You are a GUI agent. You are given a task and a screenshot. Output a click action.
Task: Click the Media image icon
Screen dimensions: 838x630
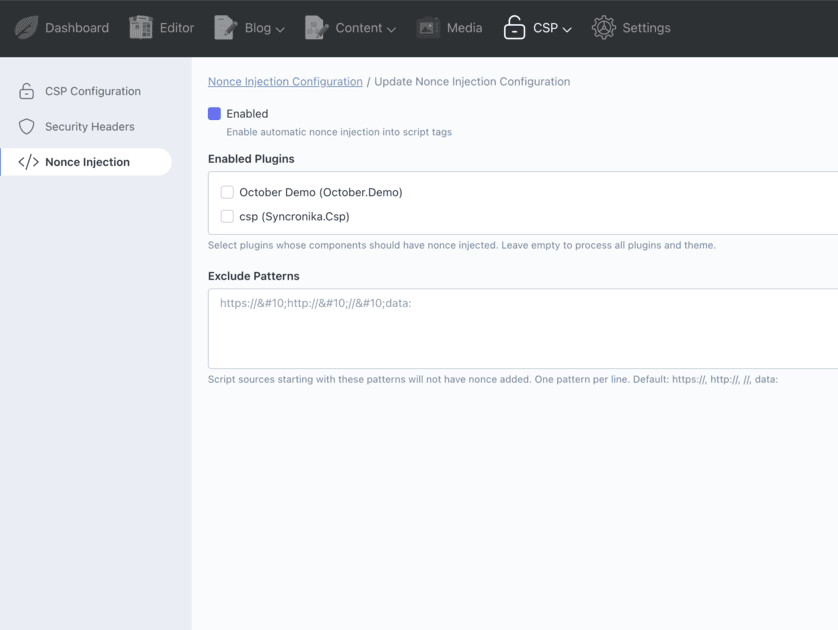point(428,28)
